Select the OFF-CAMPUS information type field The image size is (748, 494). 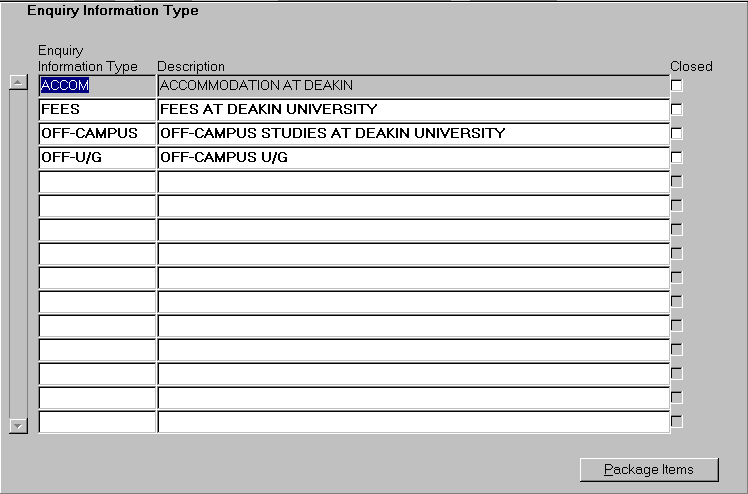tap(97, 134)
